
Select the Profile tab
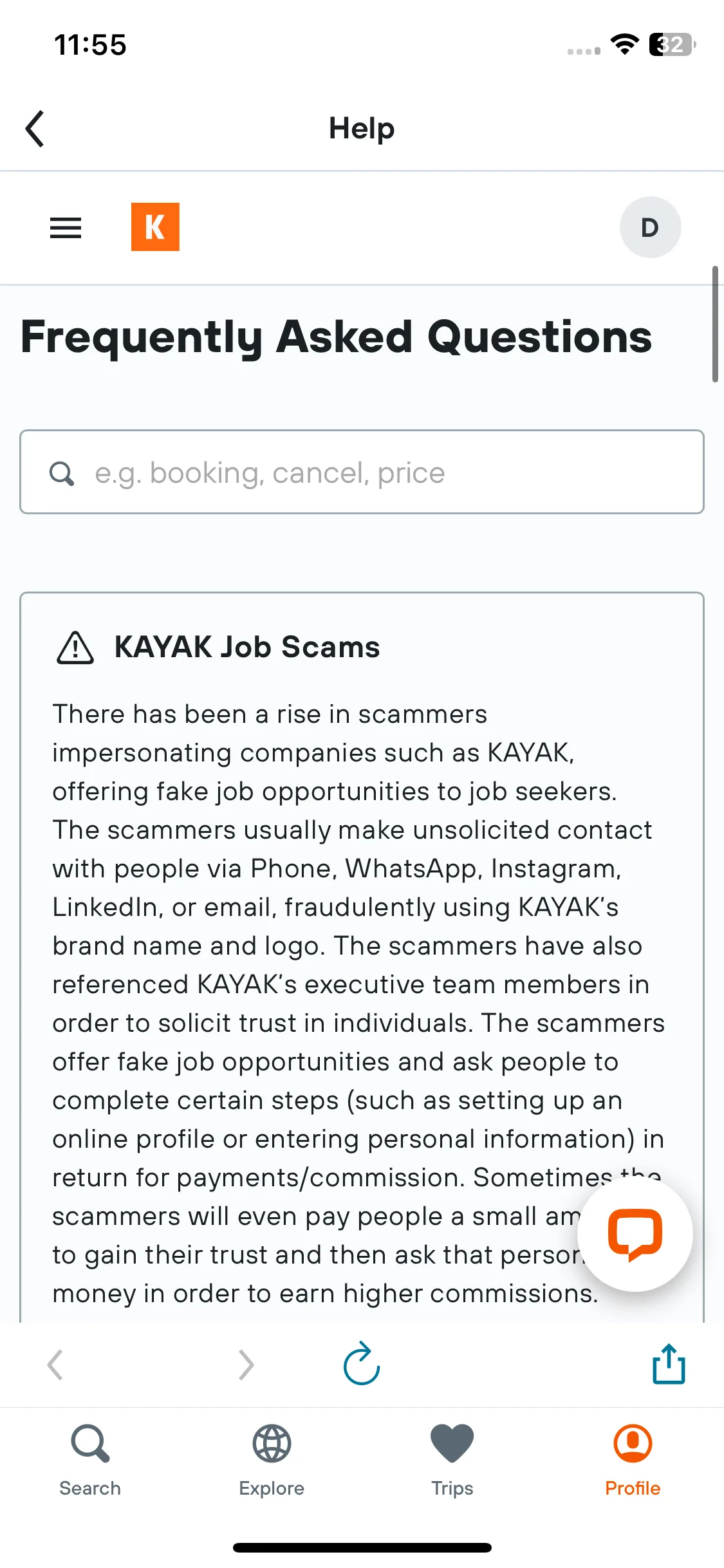pyautogui.click(x=633, y=1460)
